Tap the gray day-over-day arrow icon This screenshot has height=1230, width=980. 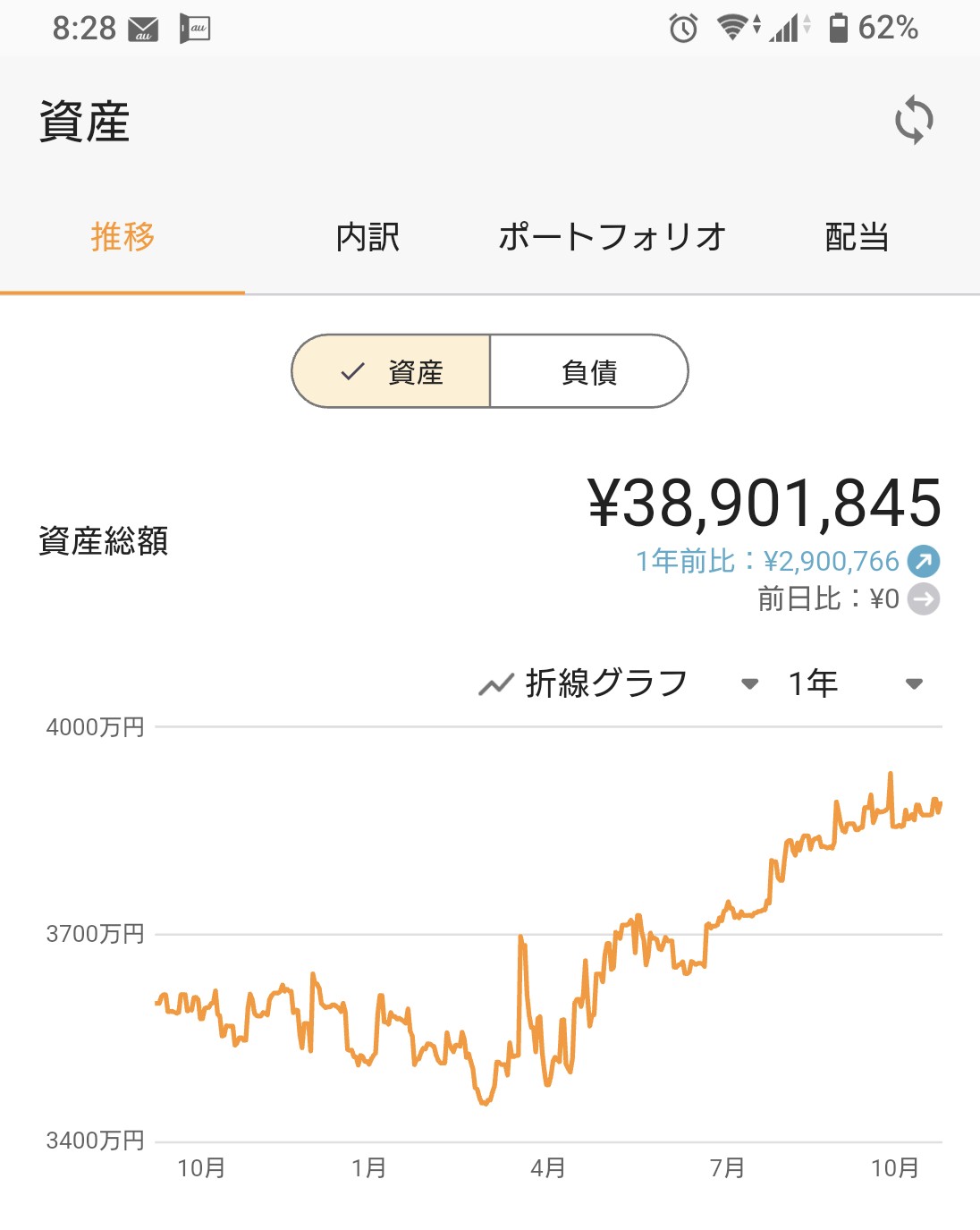click(924, 598)
